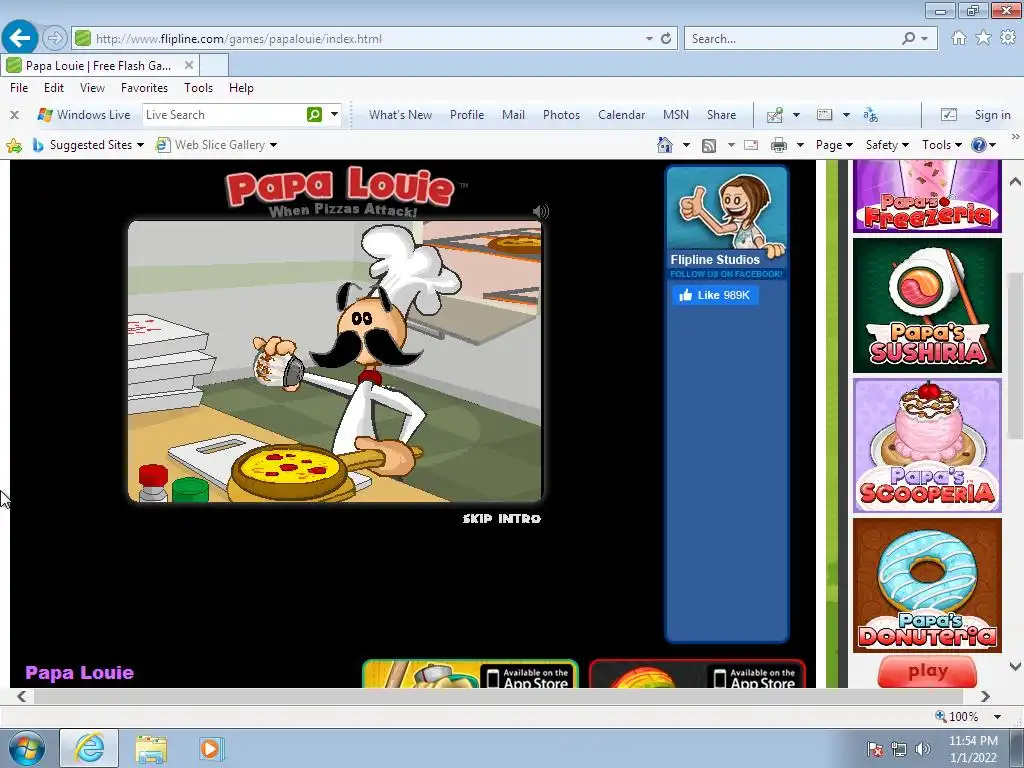
Task: Click the network tray icon
Action: pyautogui.click(x=899, y=749)
